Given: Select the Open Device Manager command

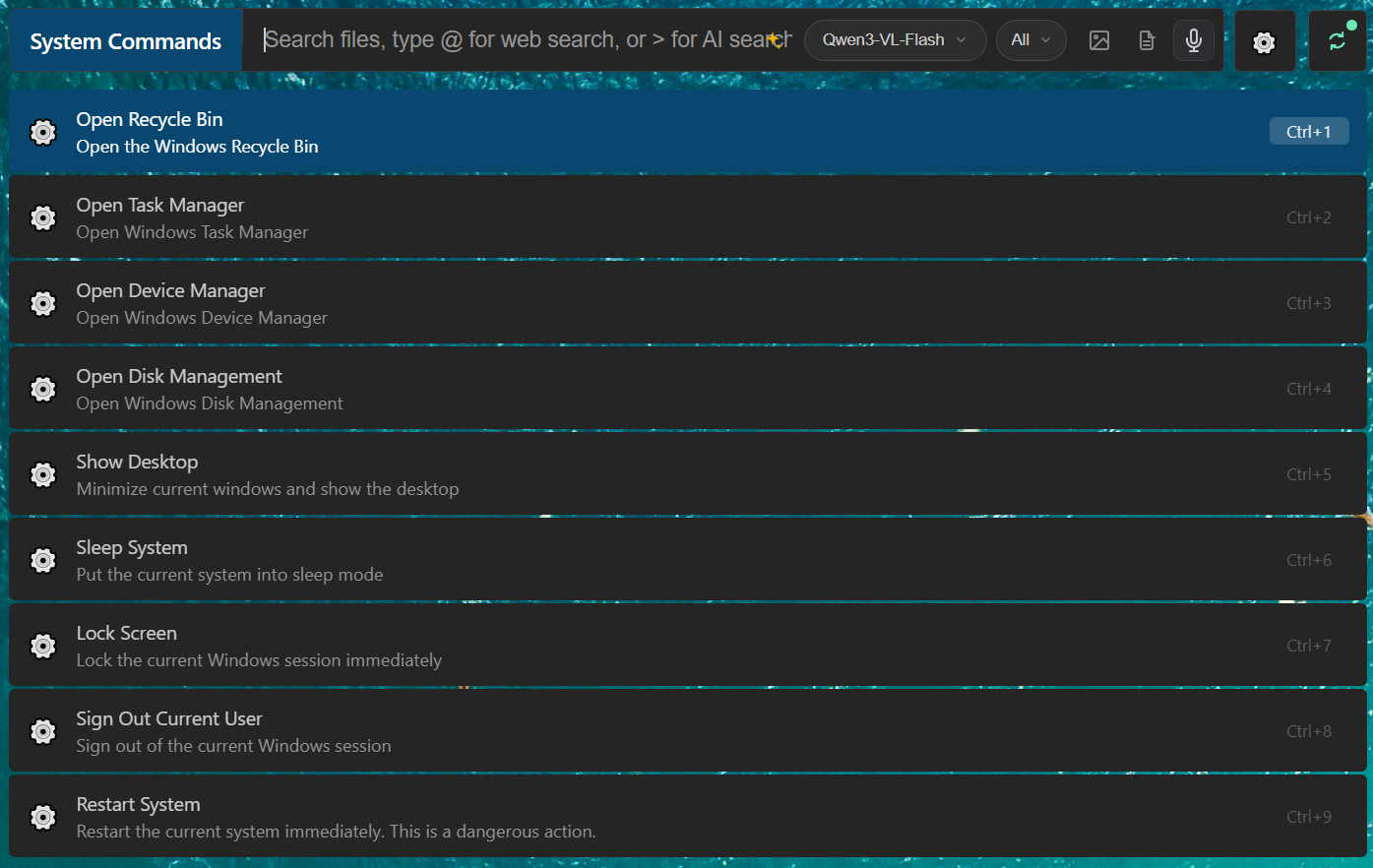Looking at the screenshot, I should click(688, 303).
